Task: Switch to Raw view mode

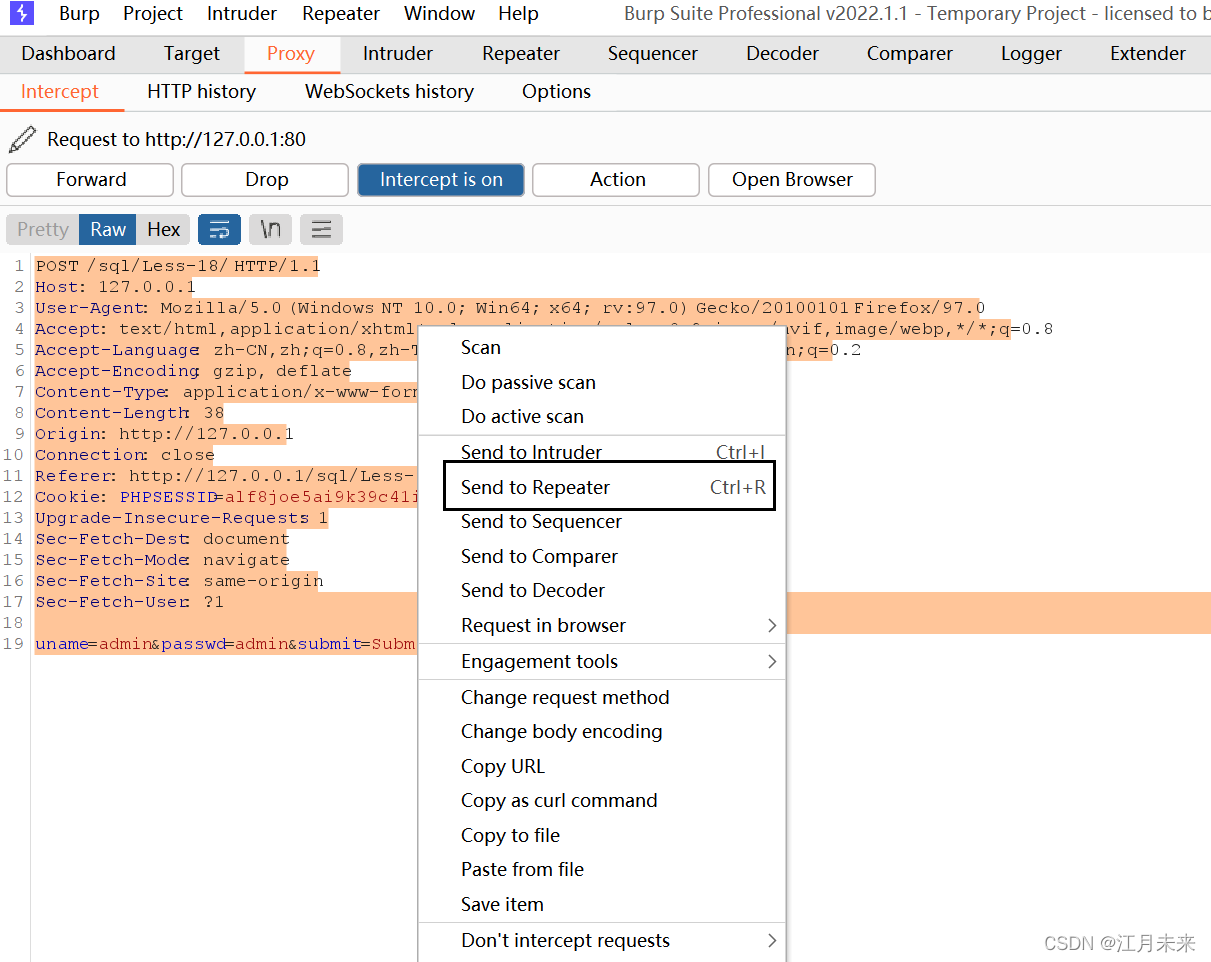Action: click(108, 229)
